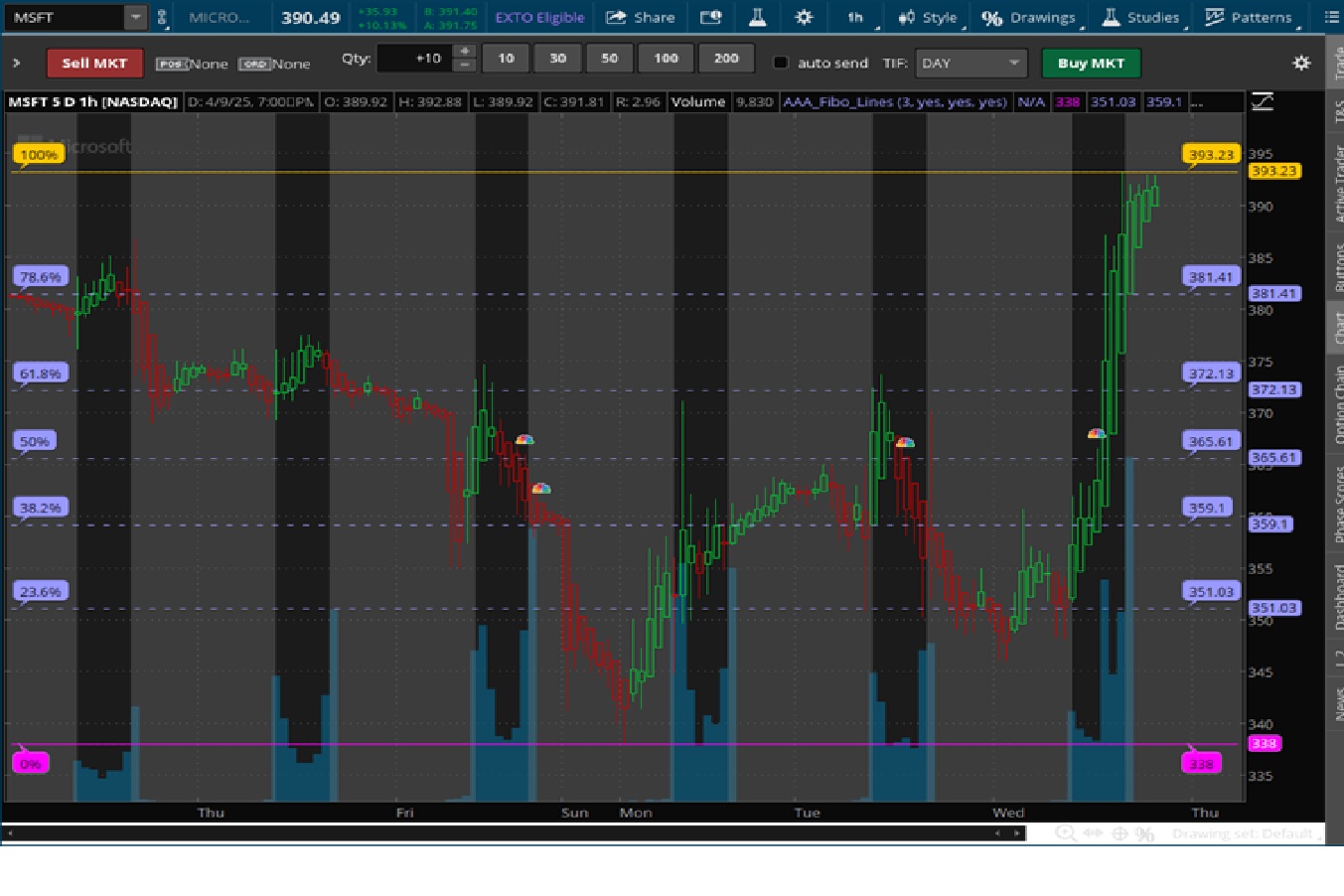This screenshot has height=896, width=1344.
Task: Select the Chart side tab
Action: click(x=1336, y=327)
